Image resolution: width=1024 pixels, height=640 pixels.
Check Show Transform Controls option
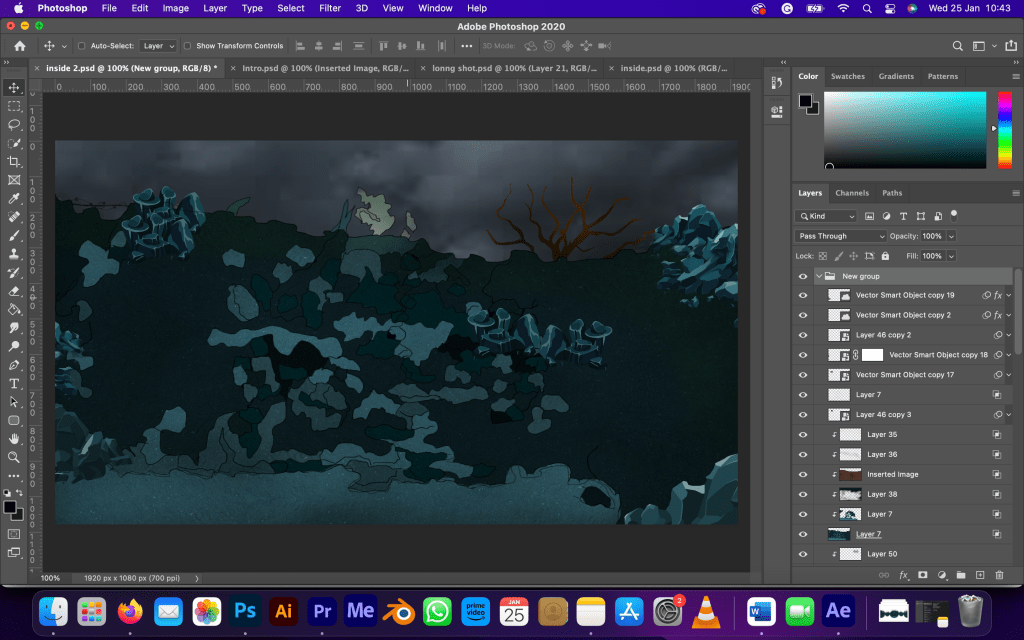coord(188,46)
